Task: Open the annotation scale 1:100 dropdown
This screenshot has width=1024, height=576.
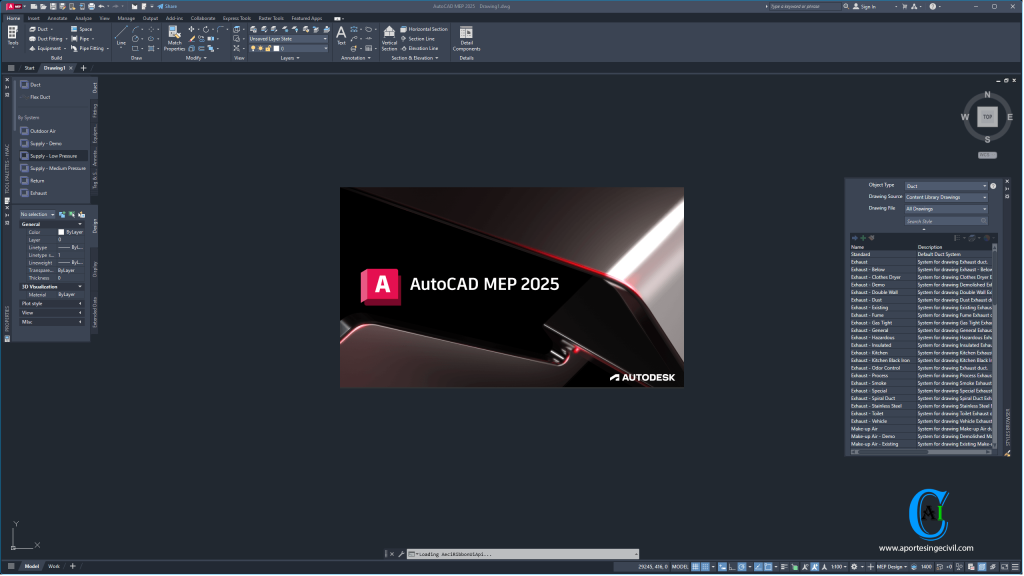Action: tap(840, 565)
